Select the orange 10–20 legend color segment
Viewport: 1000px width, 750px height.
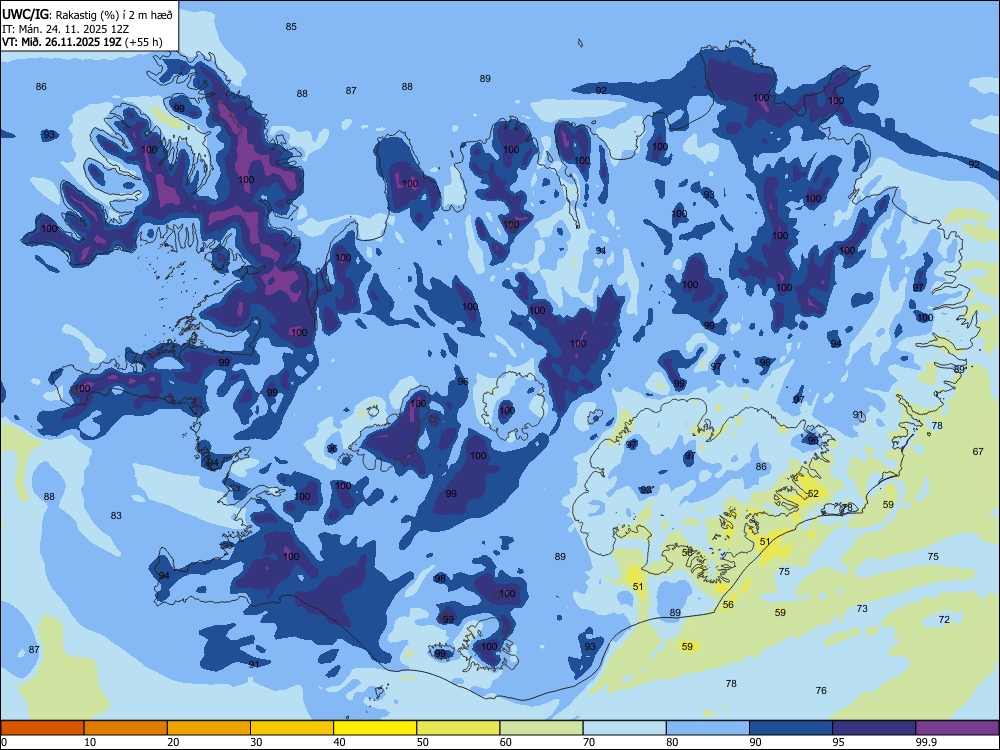126,728
